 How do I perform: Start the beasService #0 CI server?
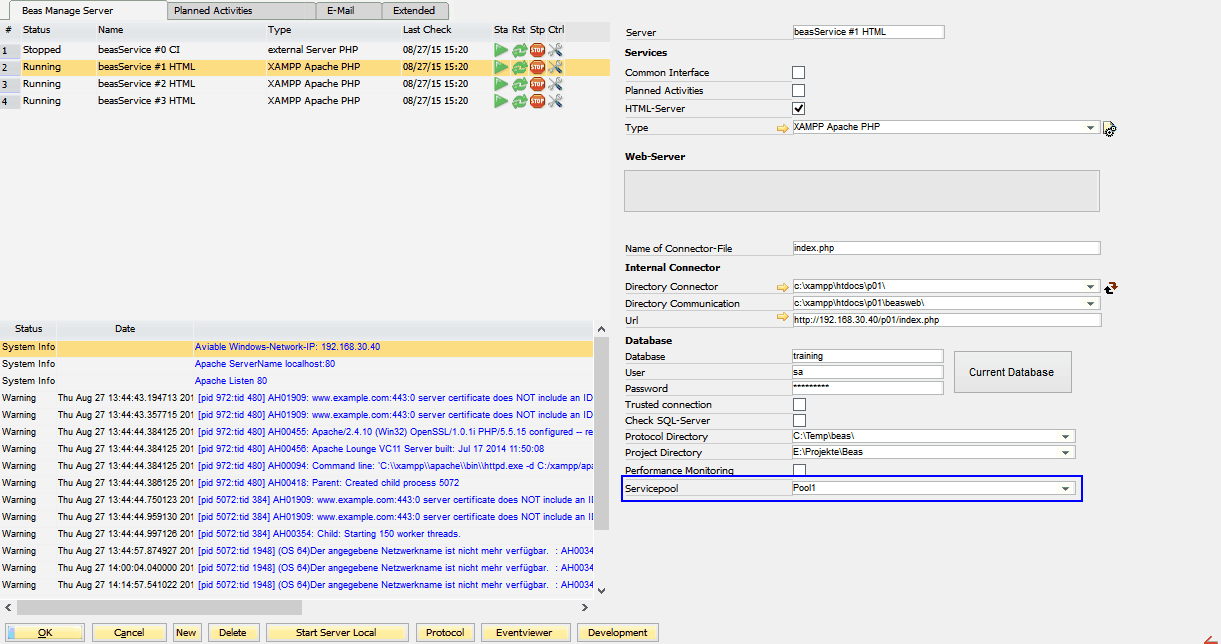[501, 50]
